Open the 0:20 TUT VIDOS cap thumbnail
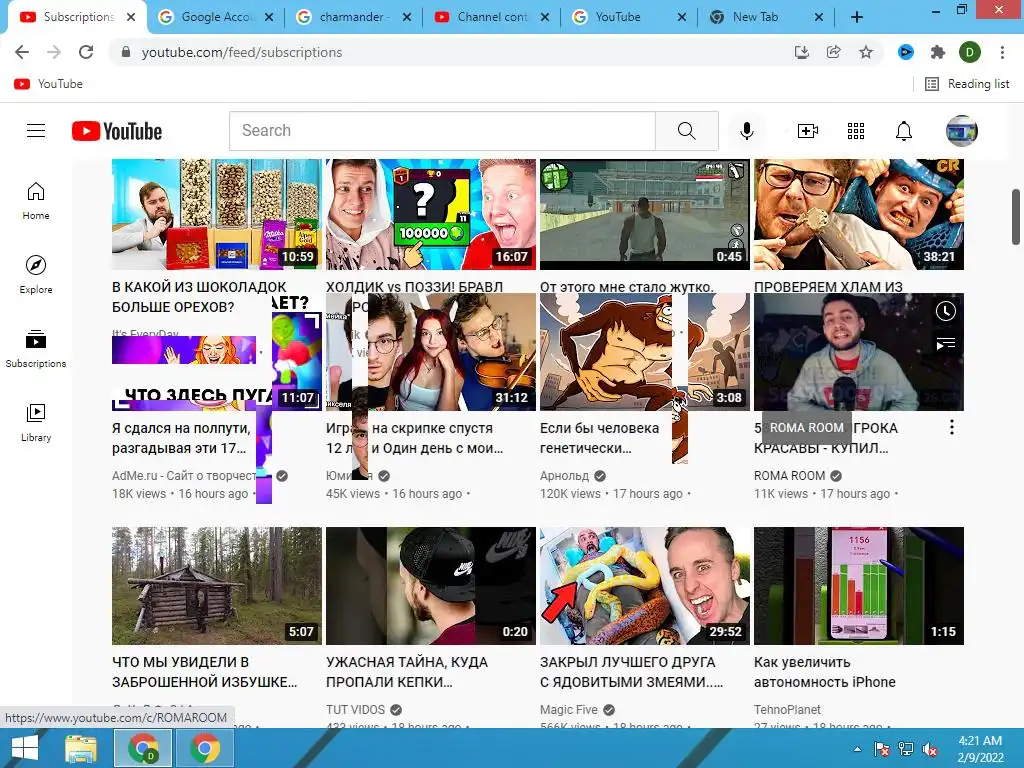The height and width of the screenshot is (768, 1024). [x=431, y=586]
